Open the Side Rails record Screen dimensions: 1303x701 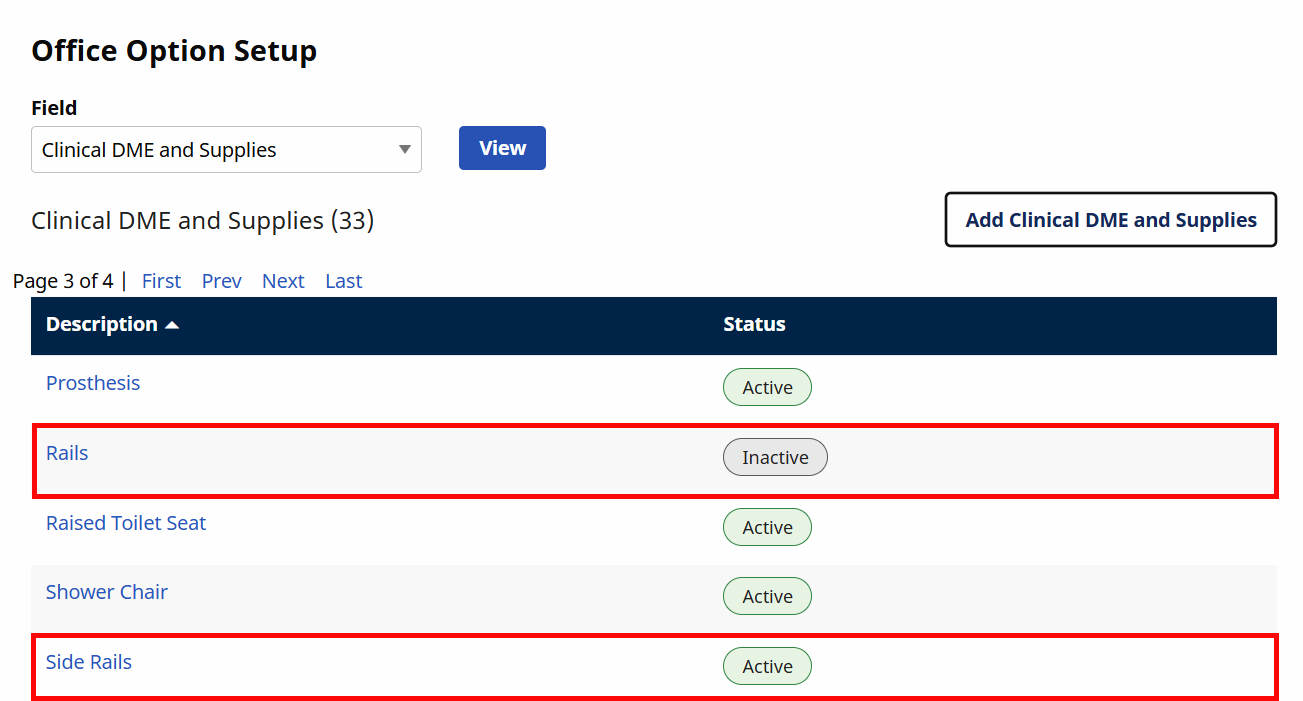coord(88,661)
